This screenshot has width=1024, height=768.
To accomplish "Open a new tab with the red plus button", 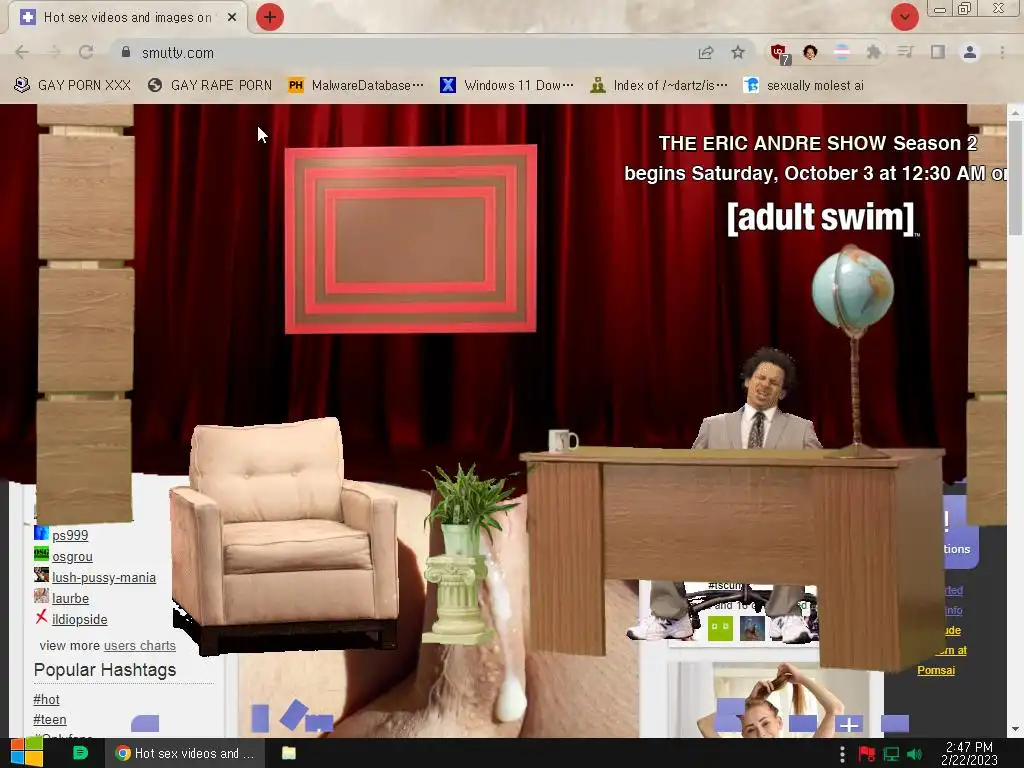I will click(269, 17).
